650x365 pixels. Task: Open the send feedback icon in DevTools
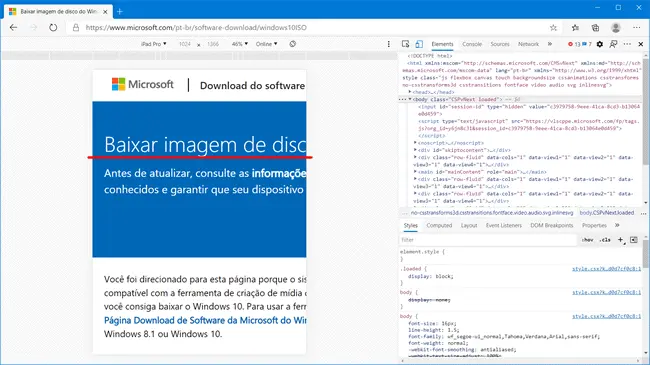(613, 44)
